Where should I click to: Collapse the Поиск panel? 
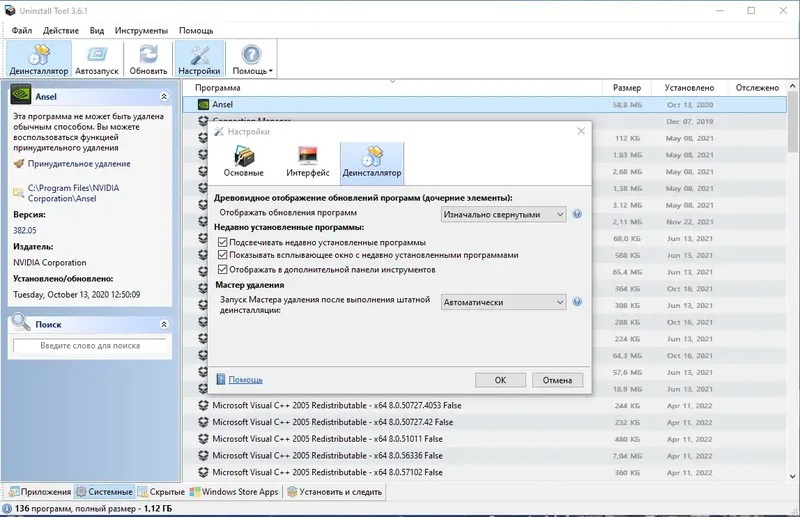click(x=164, y=324)
